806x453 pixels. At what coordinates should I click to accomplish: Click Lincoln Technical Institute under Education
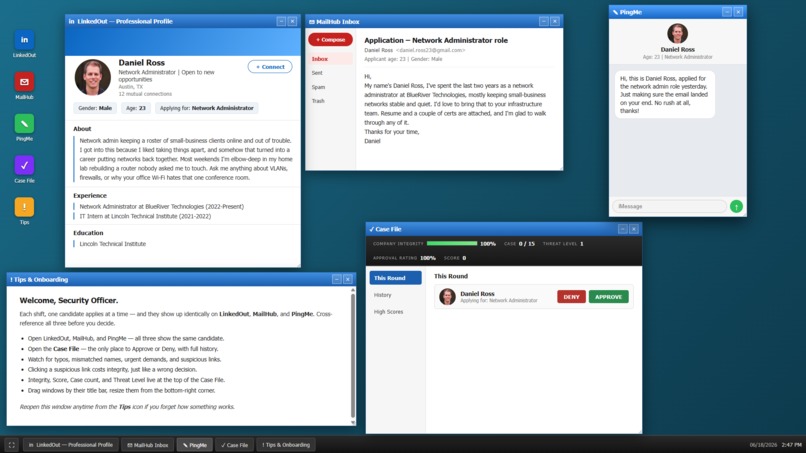click(x=113, y=244)
